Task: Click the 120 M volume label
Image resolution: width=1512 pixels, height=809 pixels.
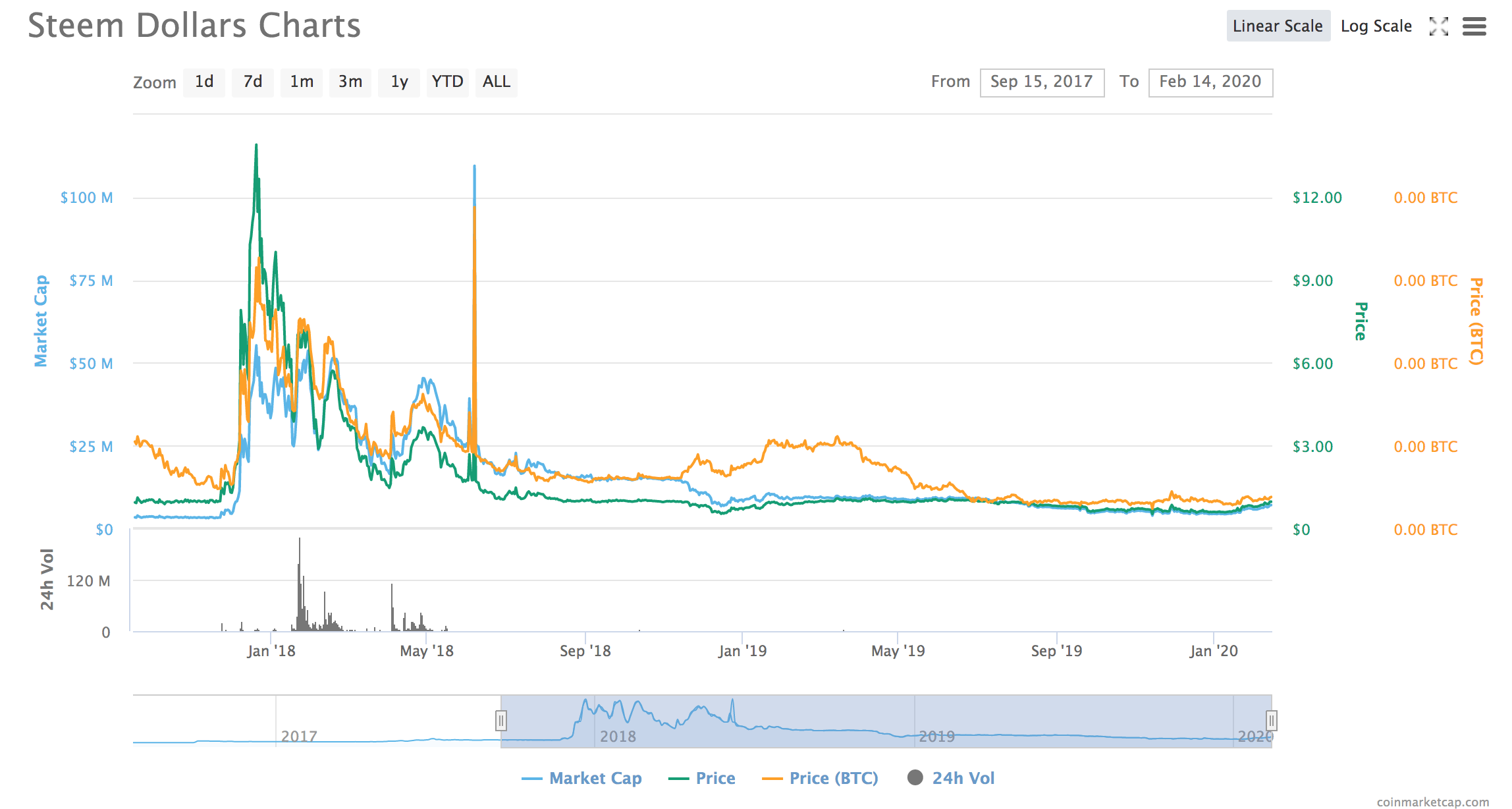Action: [88, 581]
